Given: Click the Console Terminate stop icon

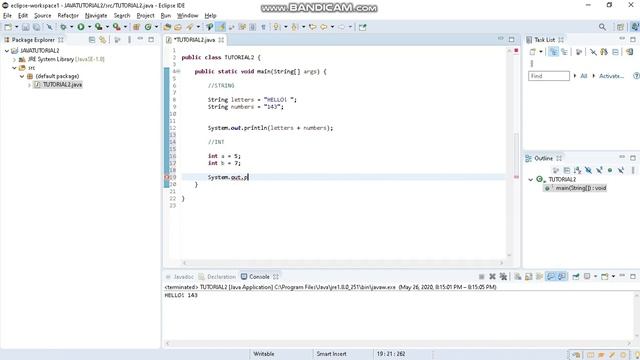Looking at the screenshot, I should 482,277.
